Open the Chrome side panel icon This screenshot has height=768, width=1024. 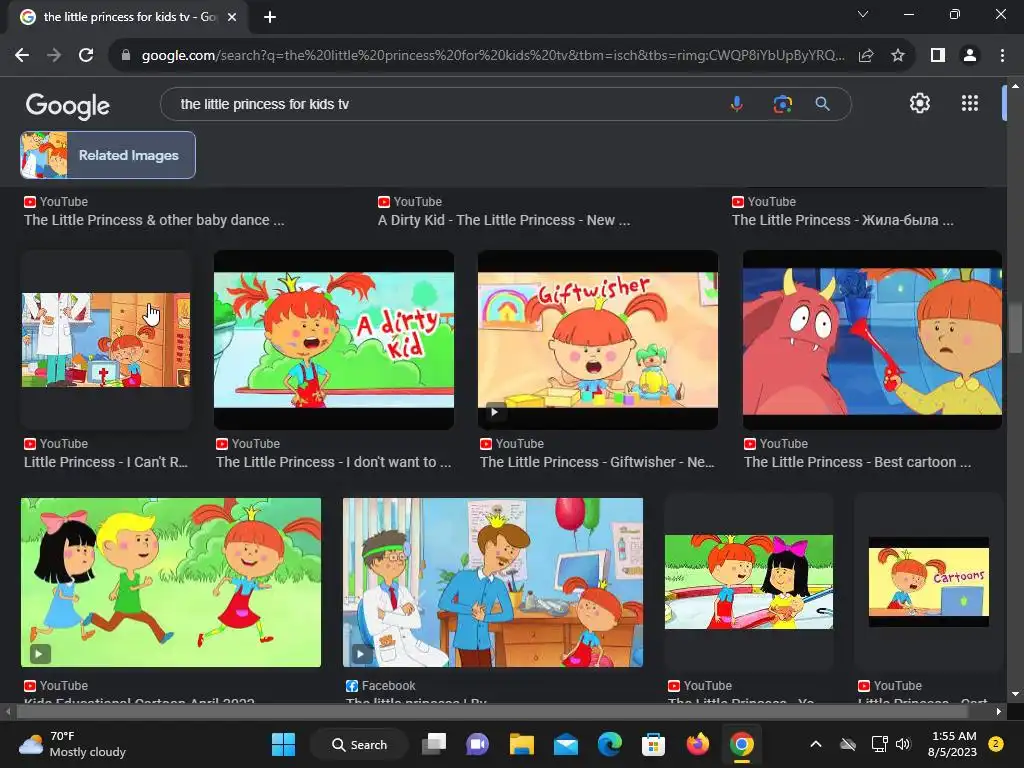[938, 56]
